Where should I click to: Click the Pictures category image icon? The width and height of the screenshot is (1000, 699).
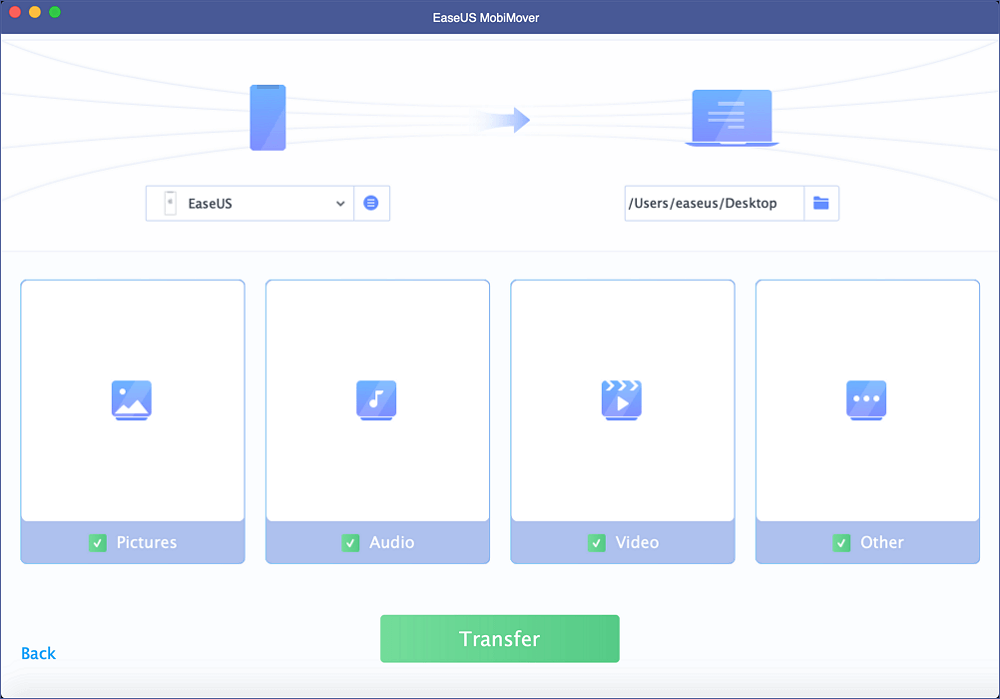(x=131, y=401)
